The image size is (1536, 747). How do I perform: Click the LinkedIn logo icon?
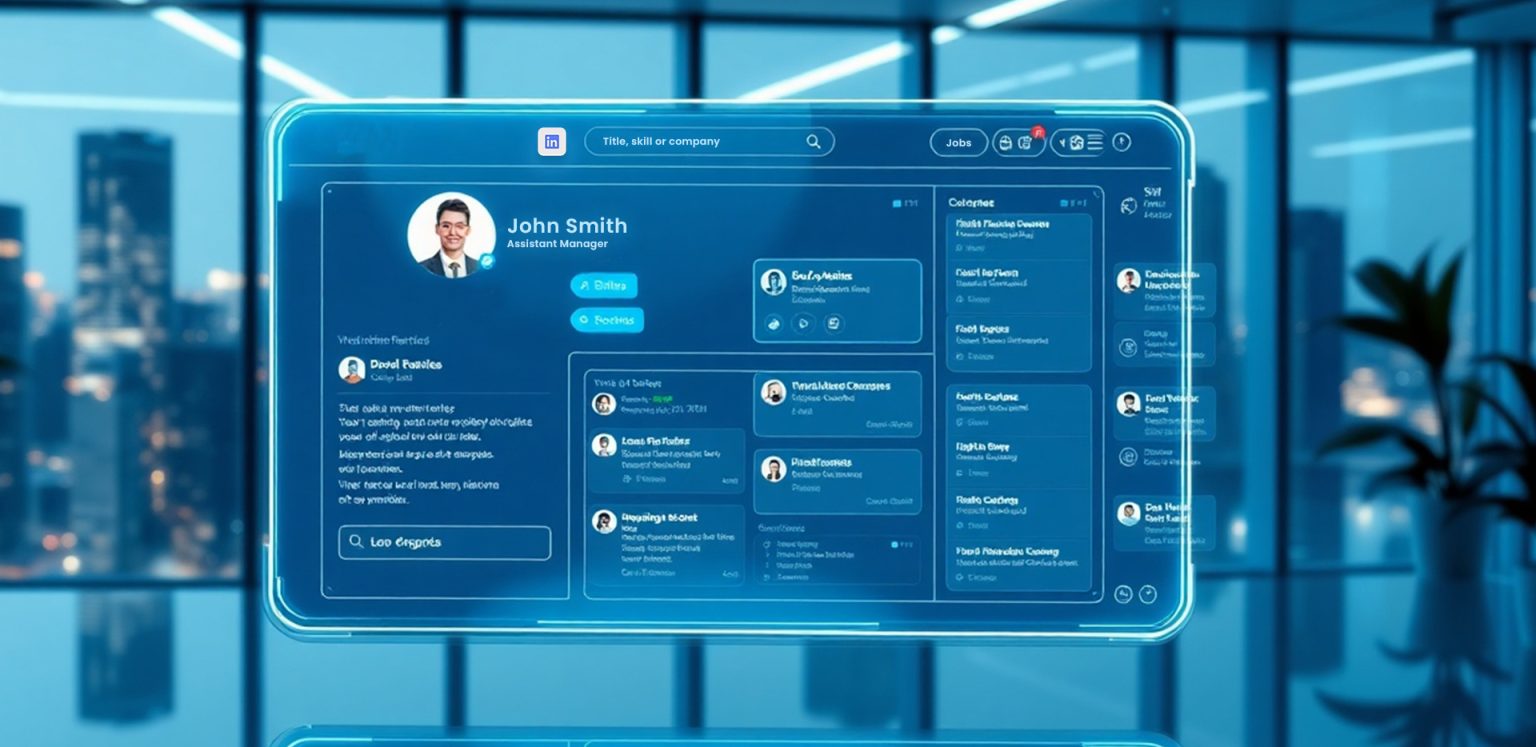pyautogui.click(x=551, y=142)
